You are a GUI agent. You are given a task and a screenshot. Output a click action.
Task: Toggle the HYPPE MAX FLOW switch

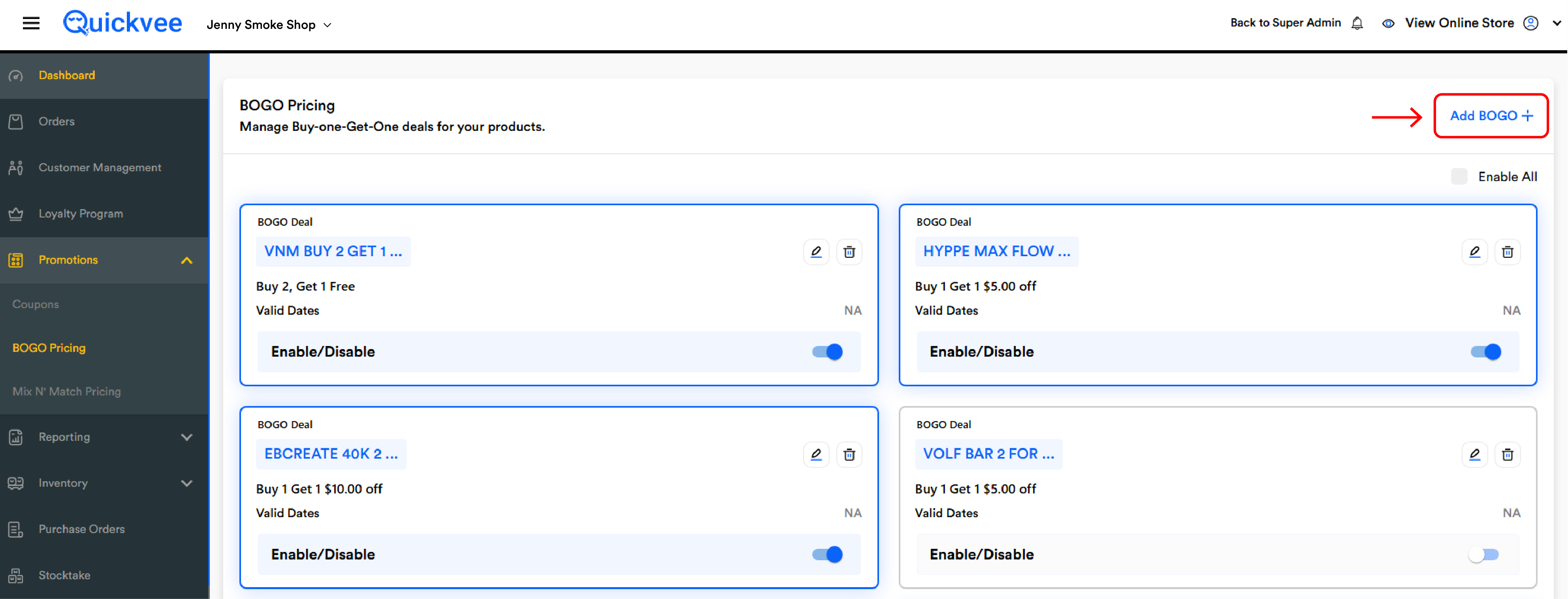(x=1486, y=351)
